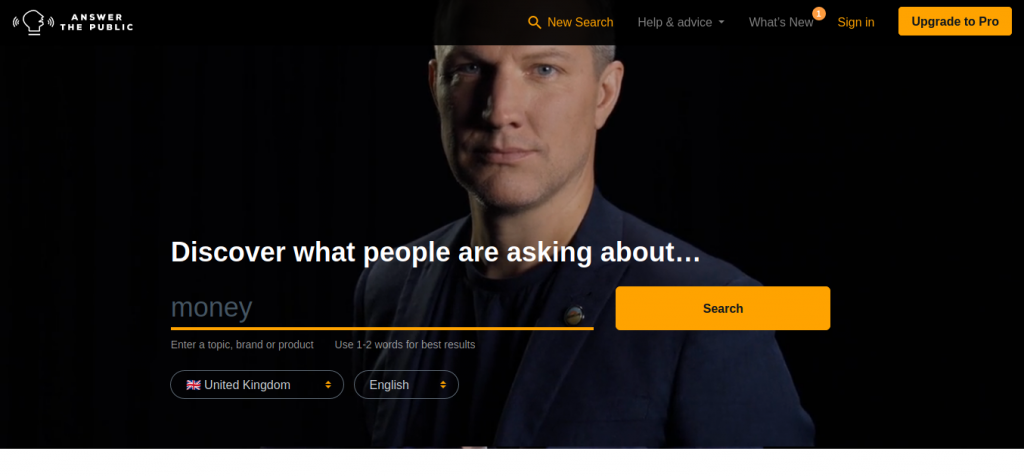Click the magnifying glass icon beside New Search
Viewport: 1024px width, 476px height.
(534, 22)
